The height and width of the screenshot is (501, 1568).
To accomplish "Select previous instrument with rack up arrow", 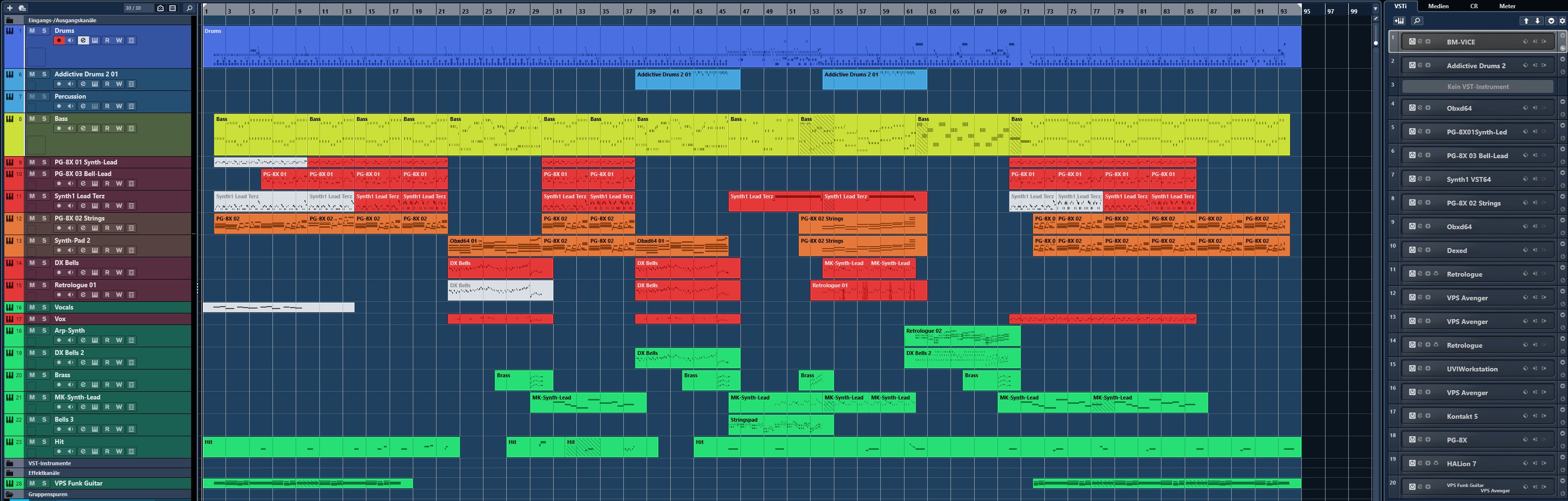I will pyautogui.click(x=1526, y=21).
